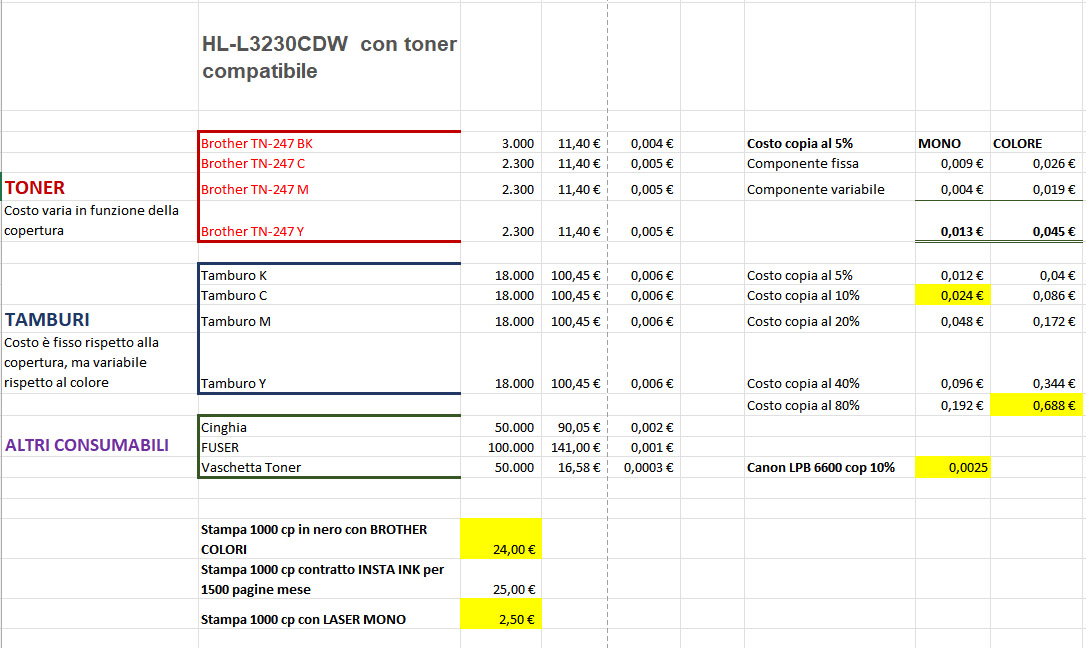
Task: Select 0,005 € cost in the TN-247 M row
Action: point(644,189)
